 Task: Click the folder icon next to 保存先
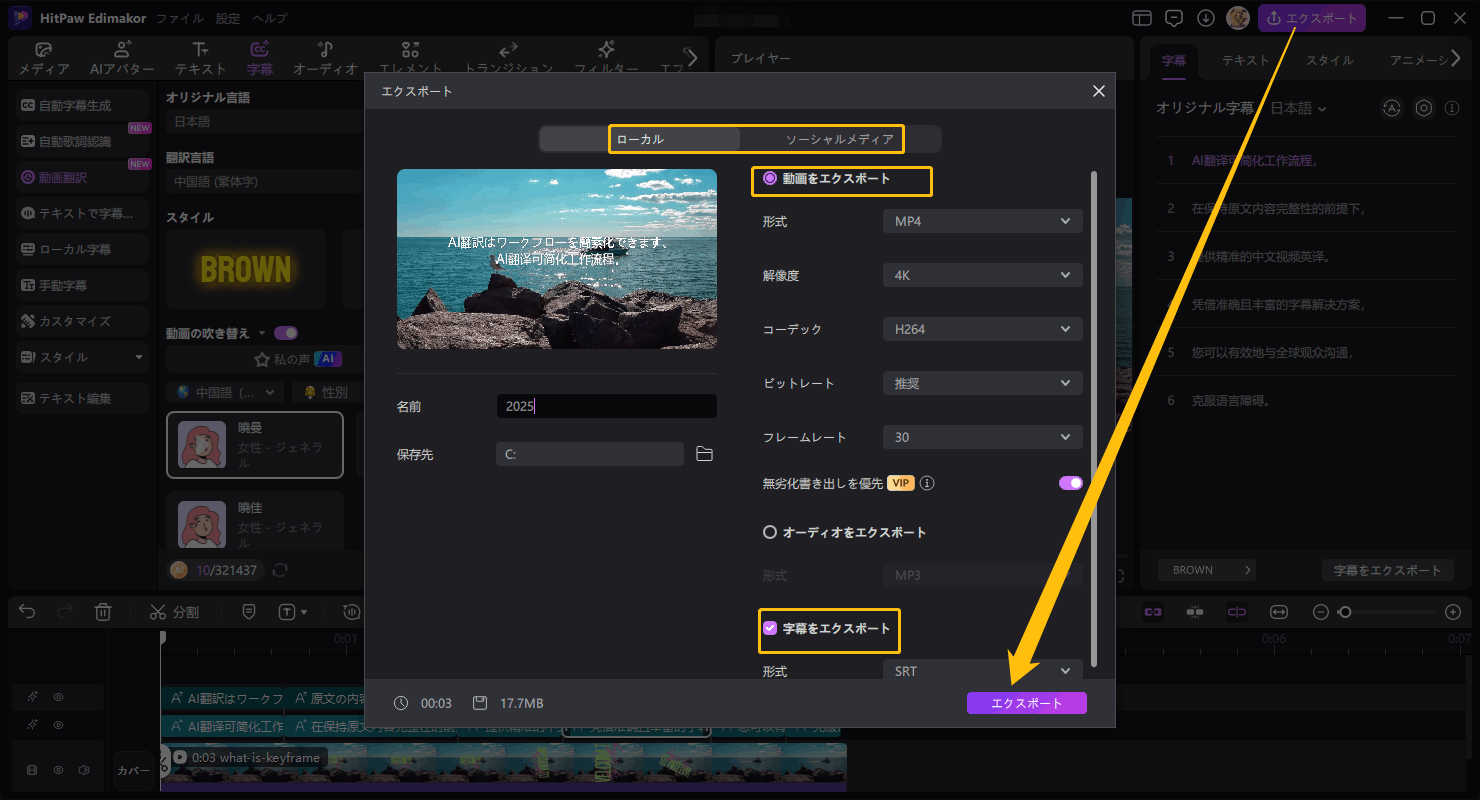pyautogui.click(x=704, y=454)
